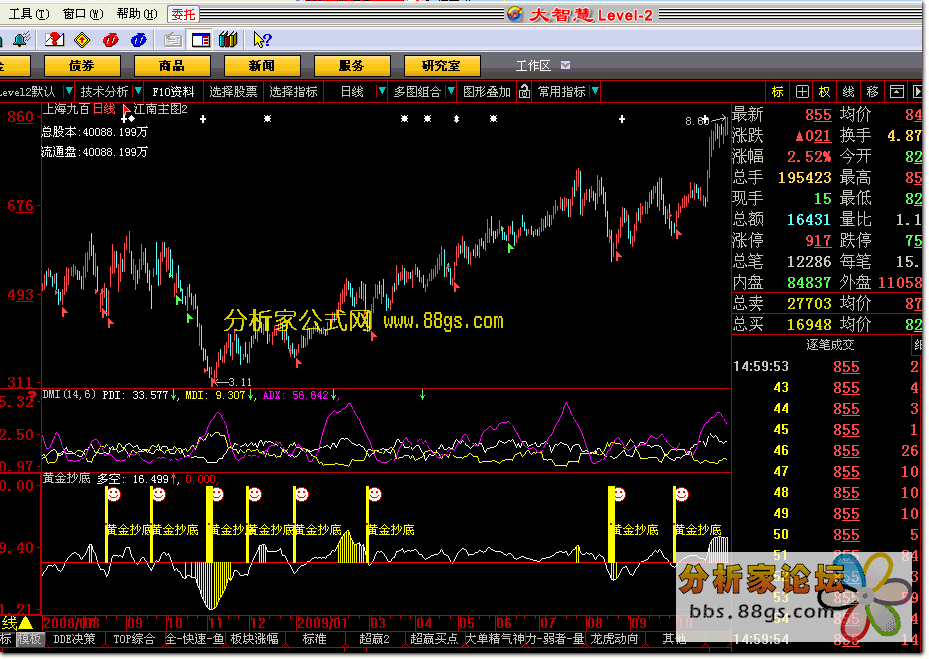Switch to the 超赢2 tab
This screenshot has height=659, width=929.
(x=374, y=639)
